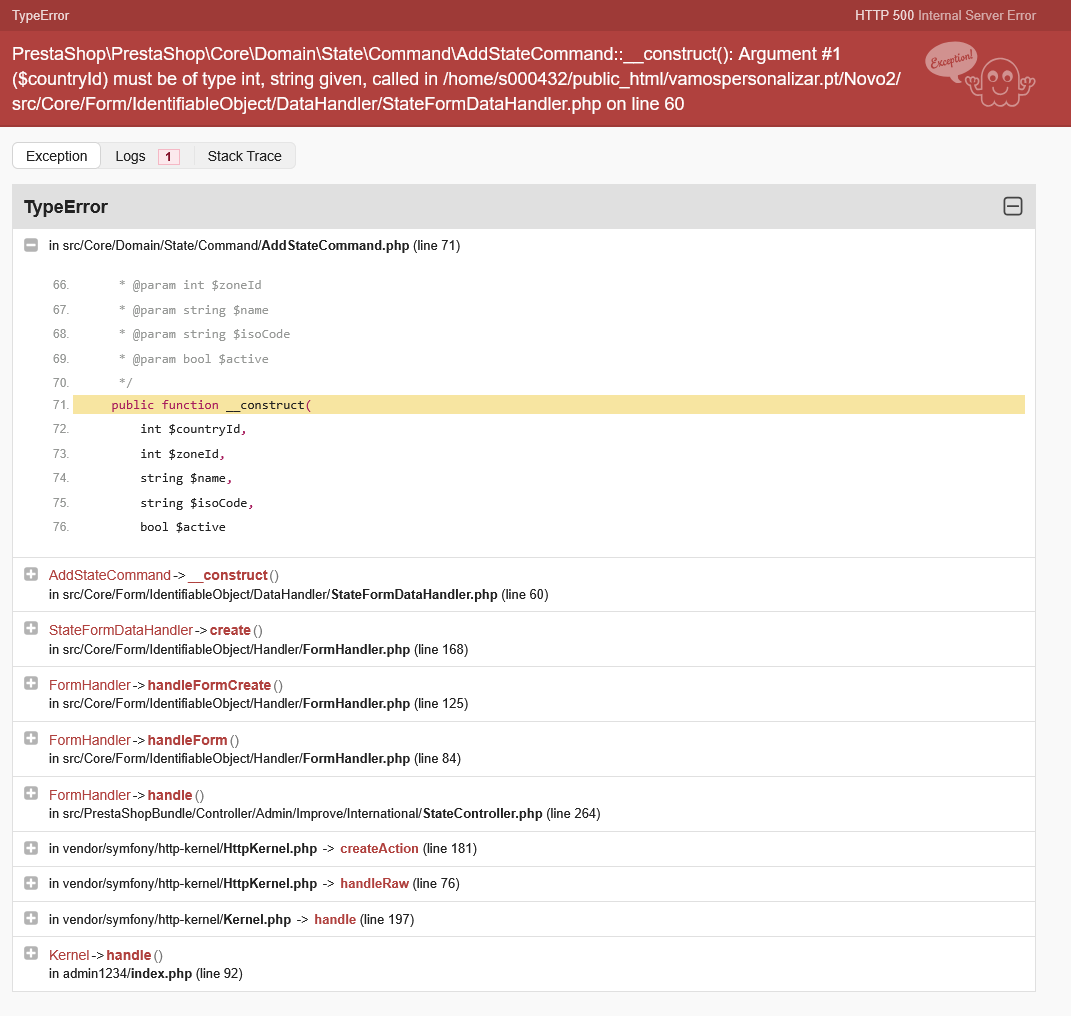Expand the FormHandler->handle trace entry
The image size is (1071, 1016).
pyautogui.click(x=31, y=793)
